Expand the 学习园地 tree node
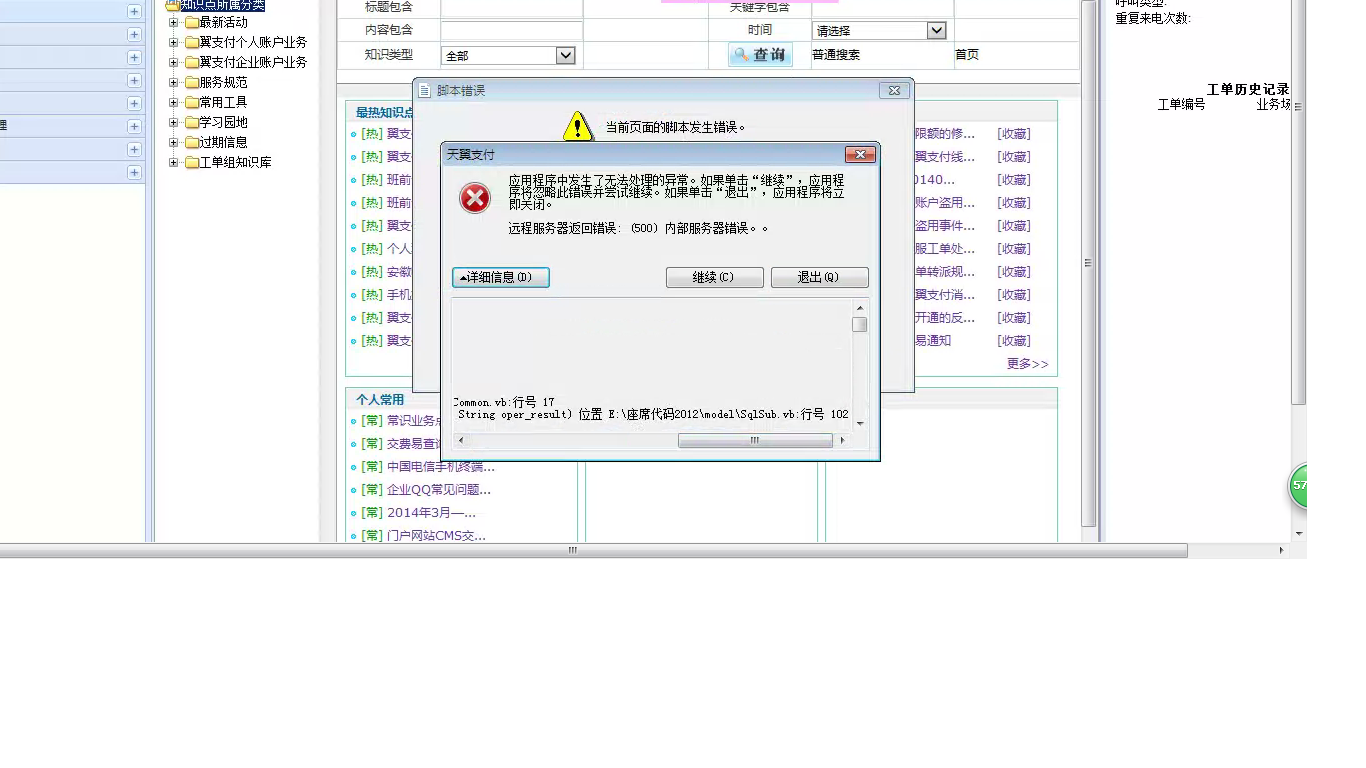Image resolution: width=1366 pixels, height=768 pixels. point(173,122)
